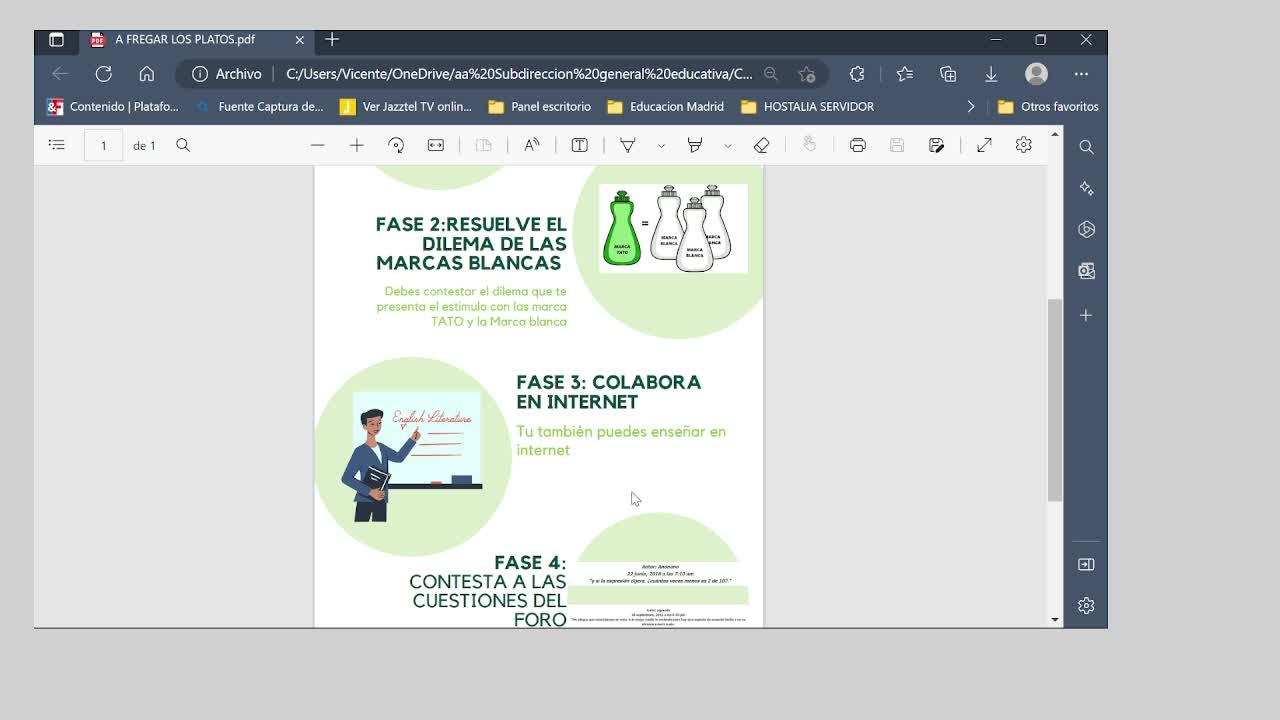This screenshot has height=720, width=1280.
Task: Open the PDF table of contents panel
Action: [x=57, y=145]
